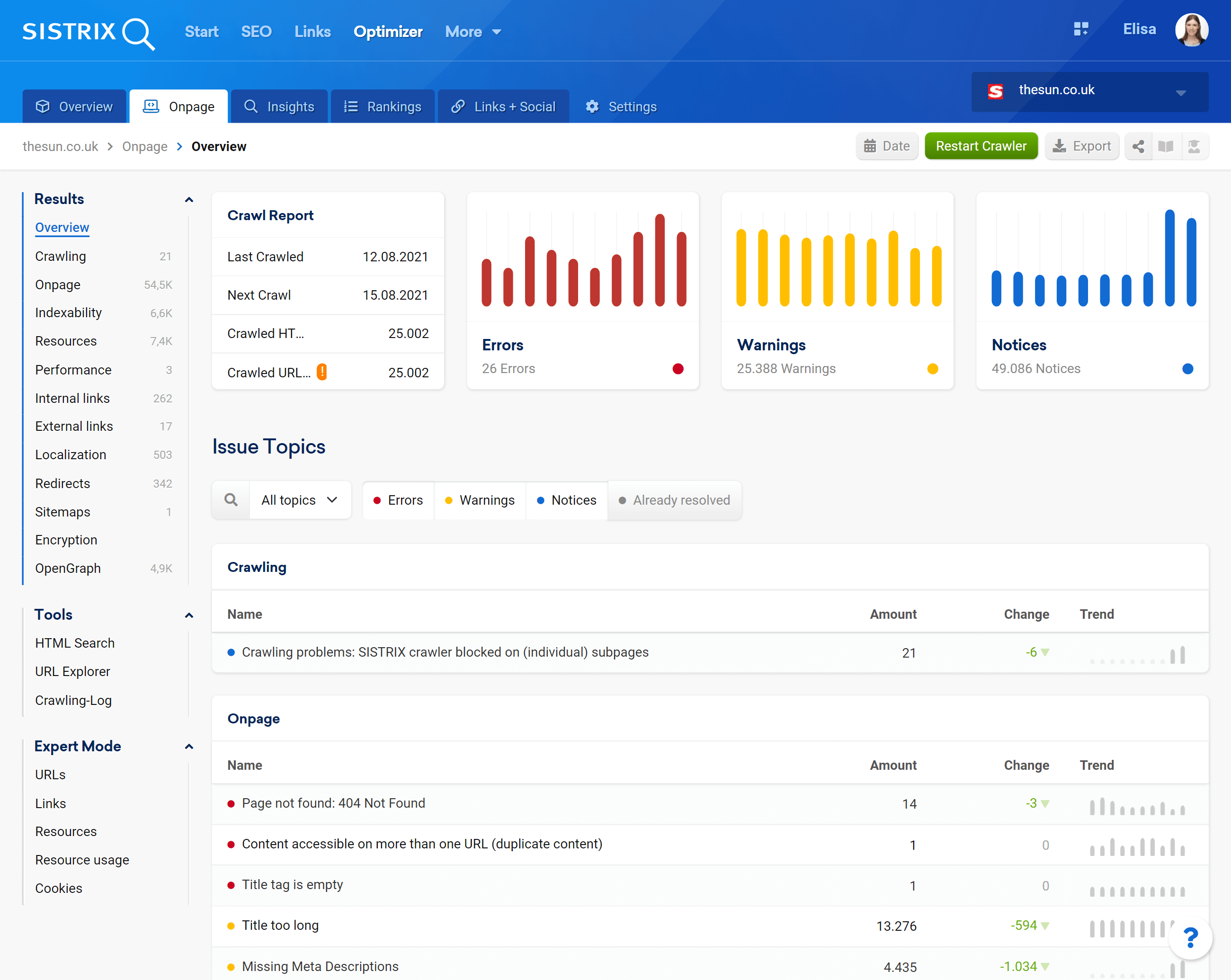Open Cookies in Expert Mode
1231x980 pixels.
click(x=58, y=889)
